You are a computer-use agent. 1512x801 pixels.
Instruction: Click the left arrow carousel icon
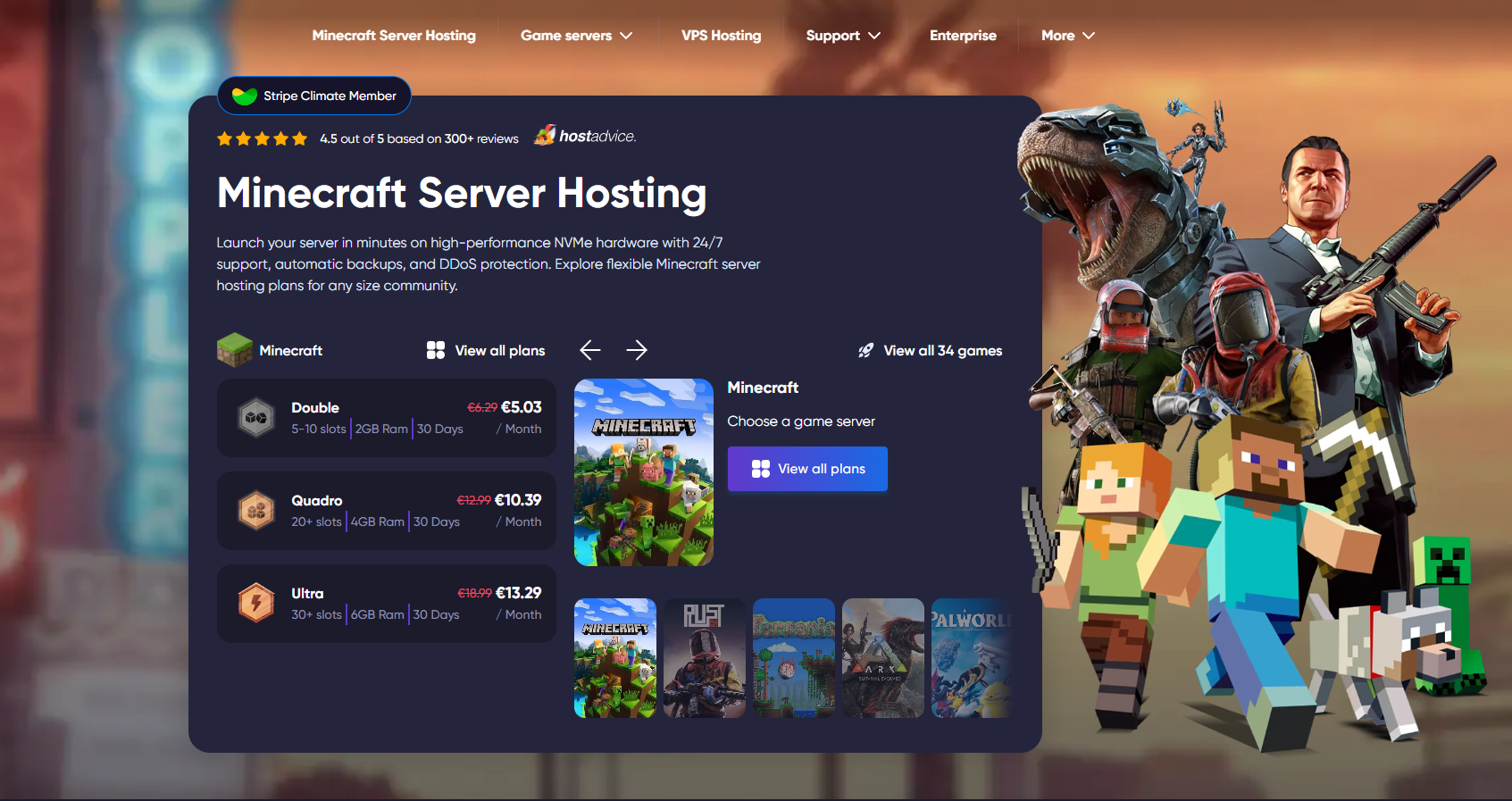point(589,350)
